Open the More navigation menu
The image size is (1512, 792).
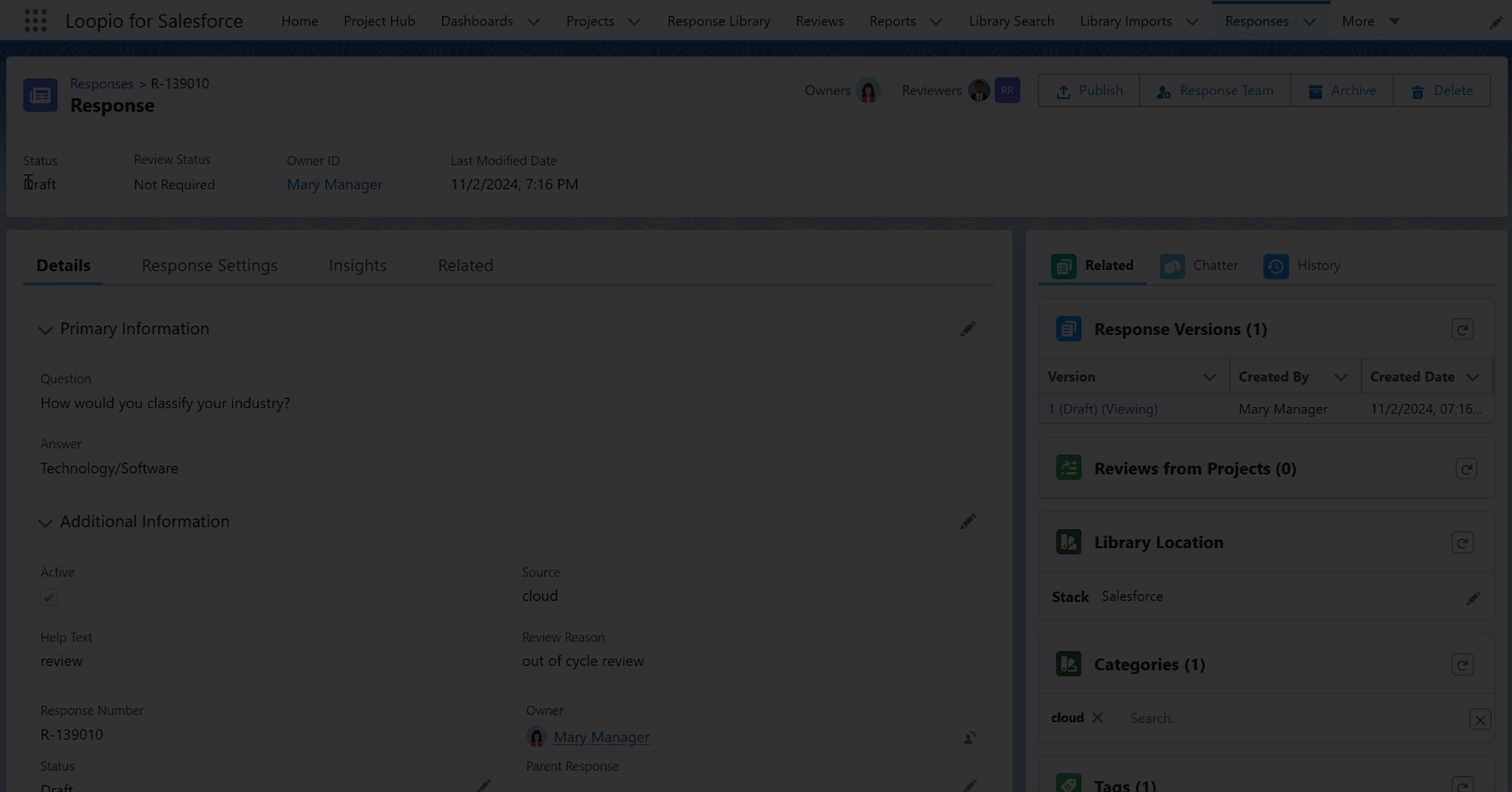[x=1371, y=21]
